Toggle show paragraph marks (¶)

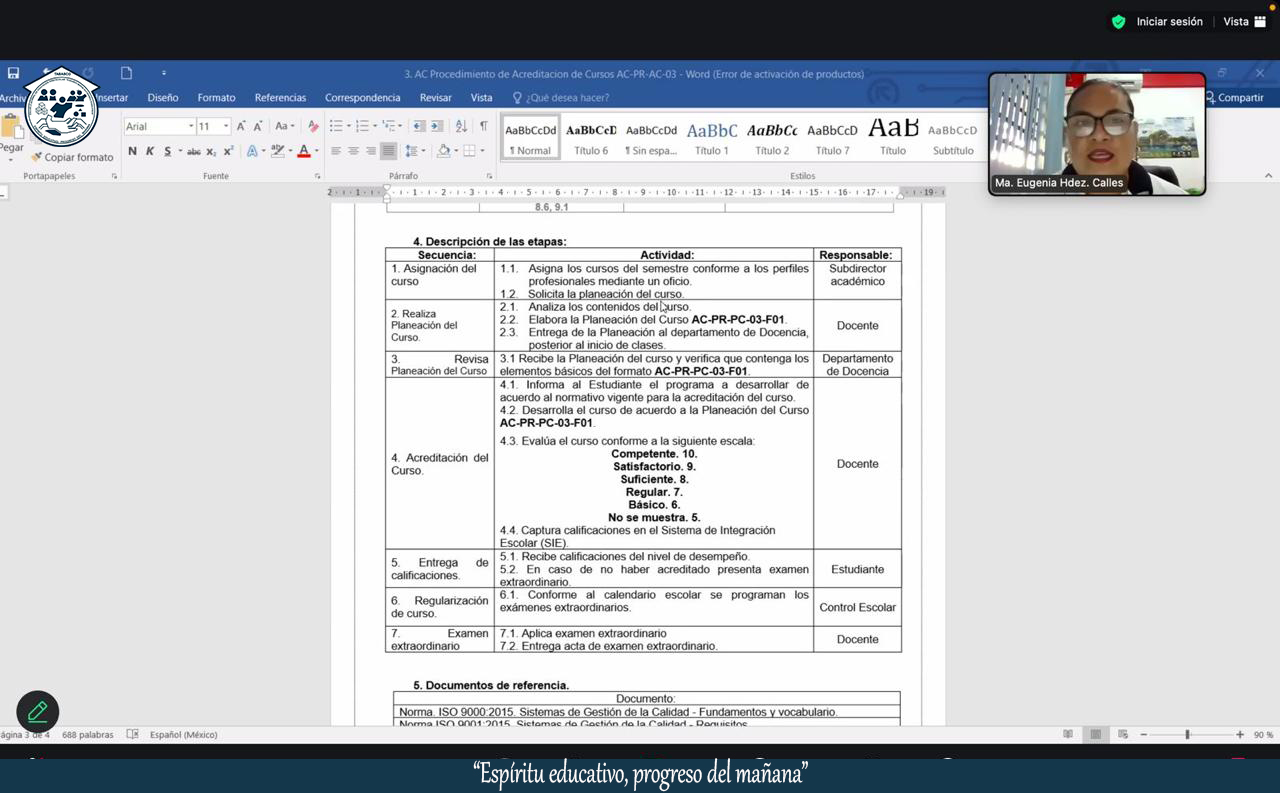tap(484, 126)
